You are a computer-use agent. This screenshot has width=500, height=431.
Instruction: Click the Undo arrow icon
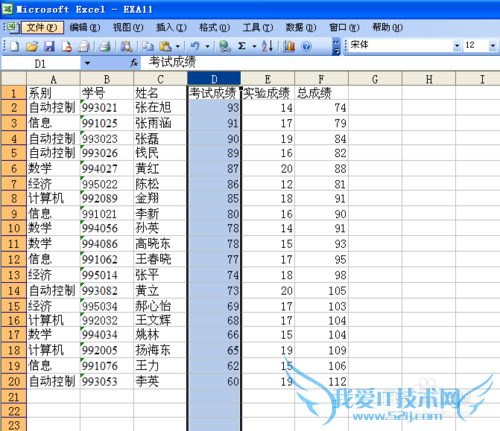[195, 46]
